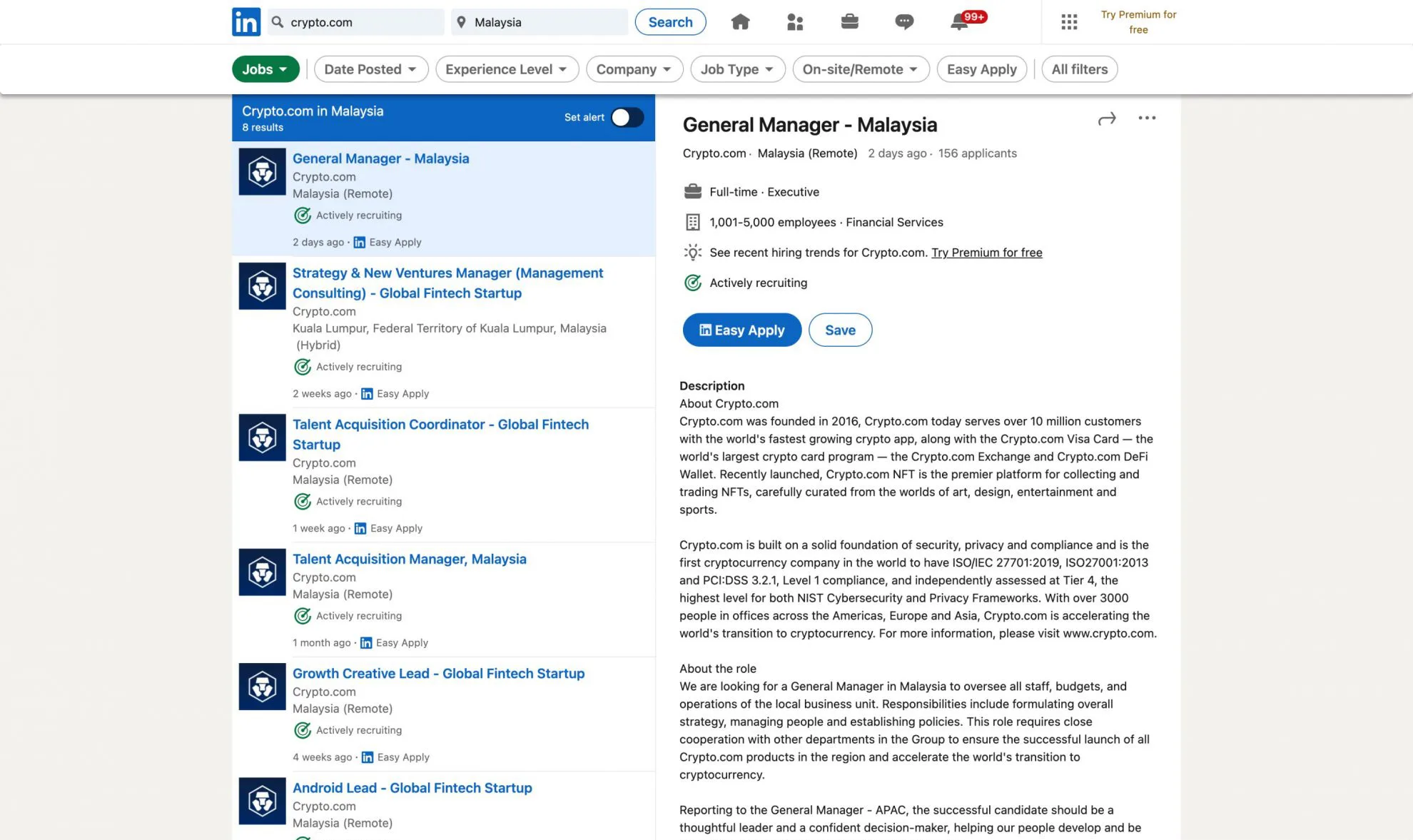Go to the Home feed icon
This screenshot has height=840, width=1413.
tap(740, 22)
